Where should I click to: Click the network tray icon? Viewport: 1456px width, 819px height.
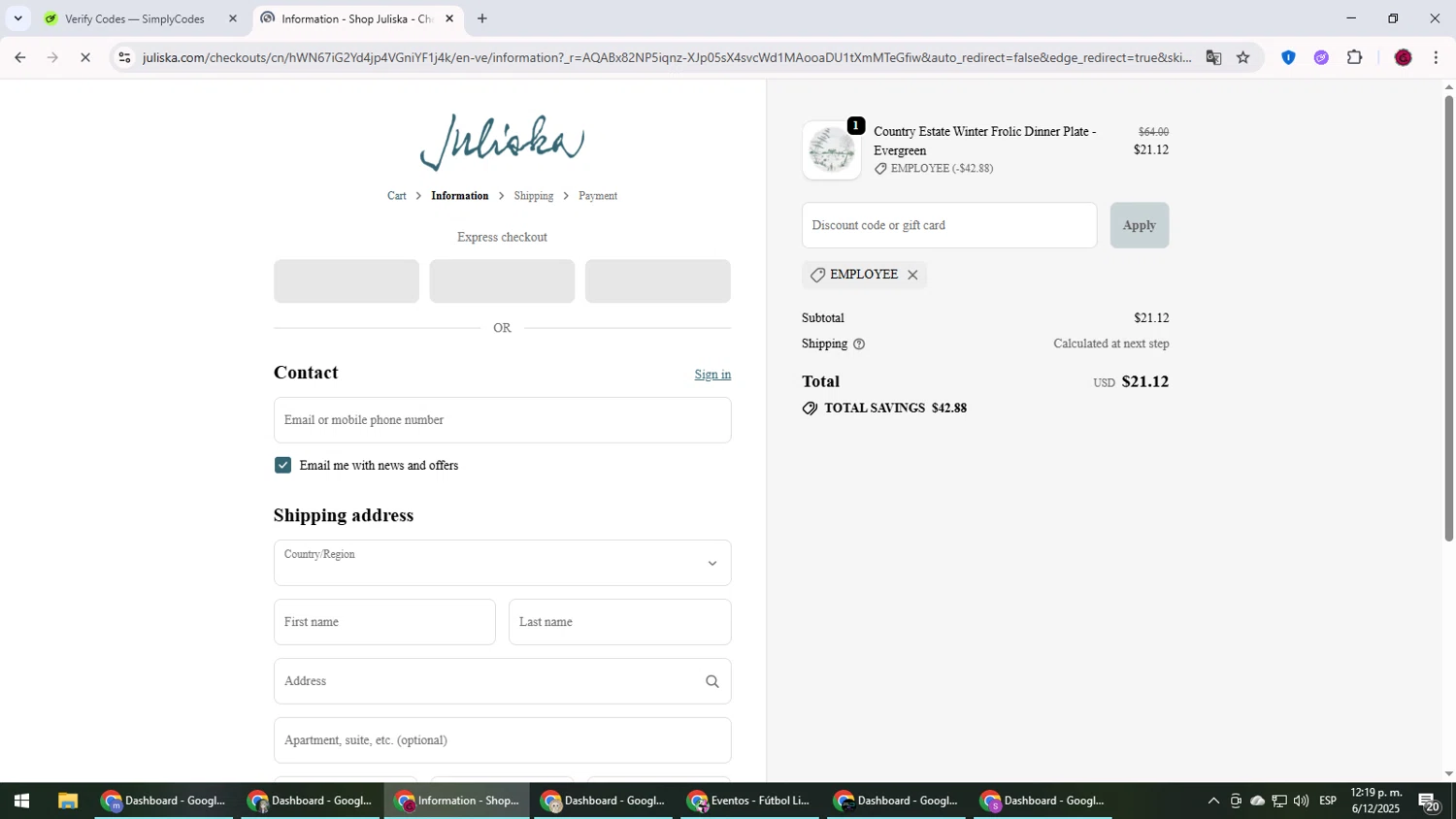1279,801
